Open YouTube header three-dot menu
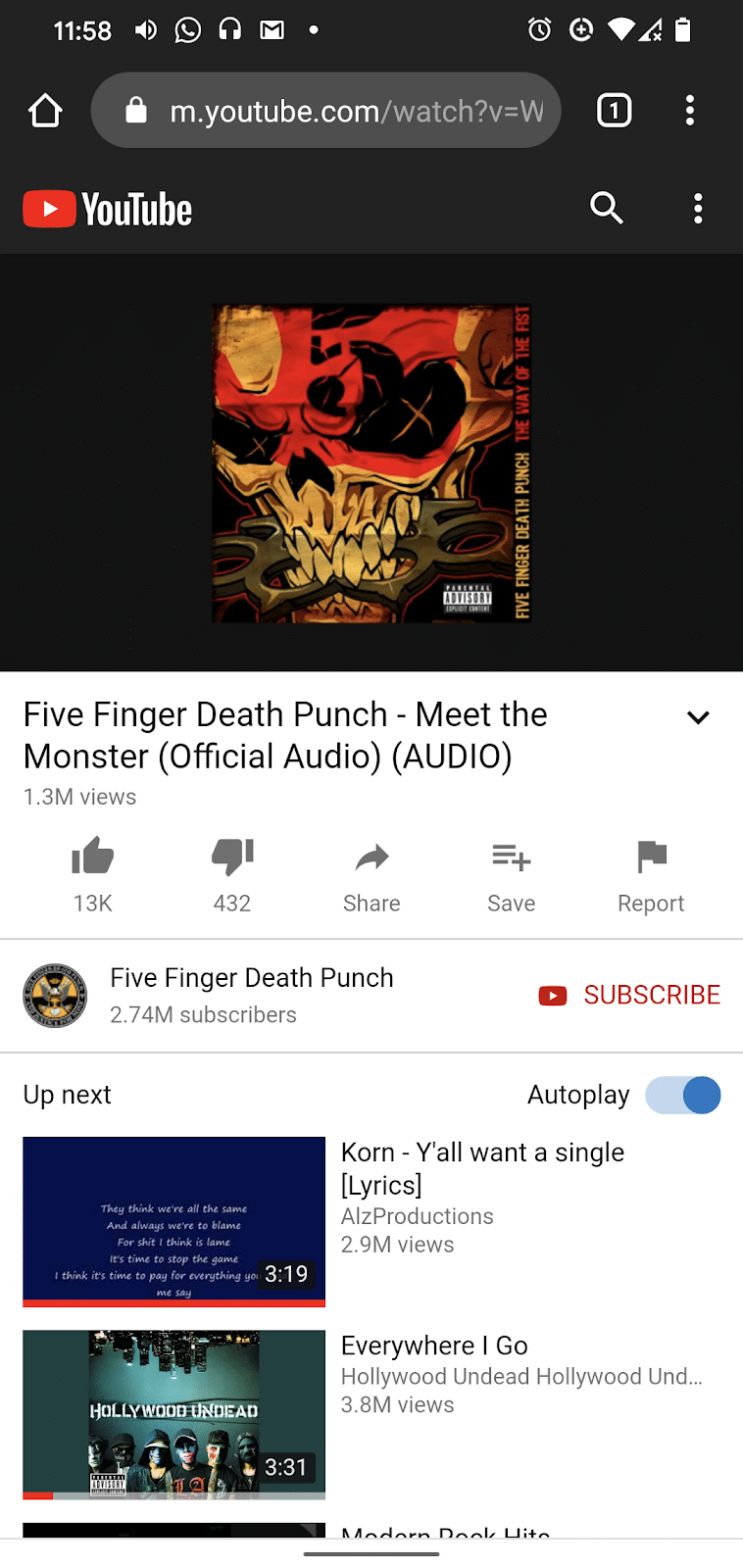 (x=698, y=208)
